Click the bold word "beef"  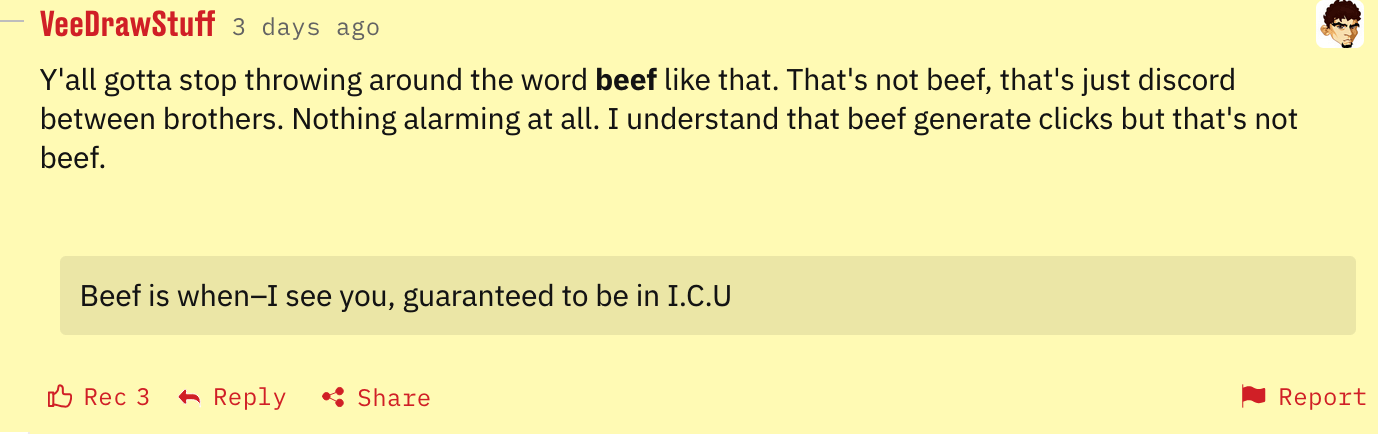coord(626,79)
